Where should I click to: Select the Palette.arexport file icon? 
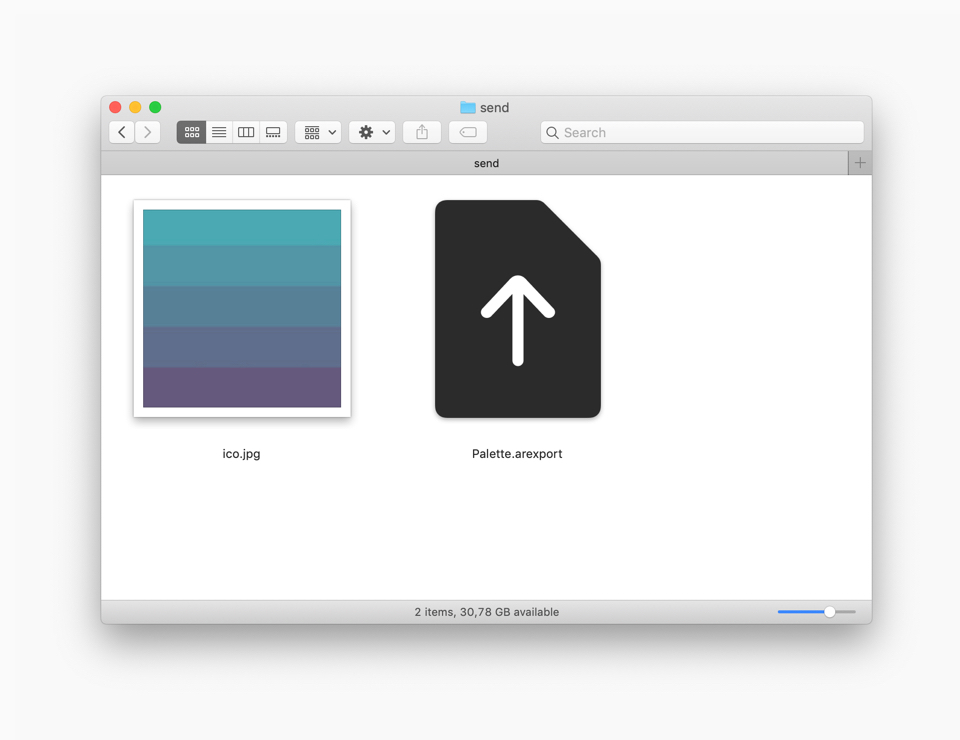point(518,308)
